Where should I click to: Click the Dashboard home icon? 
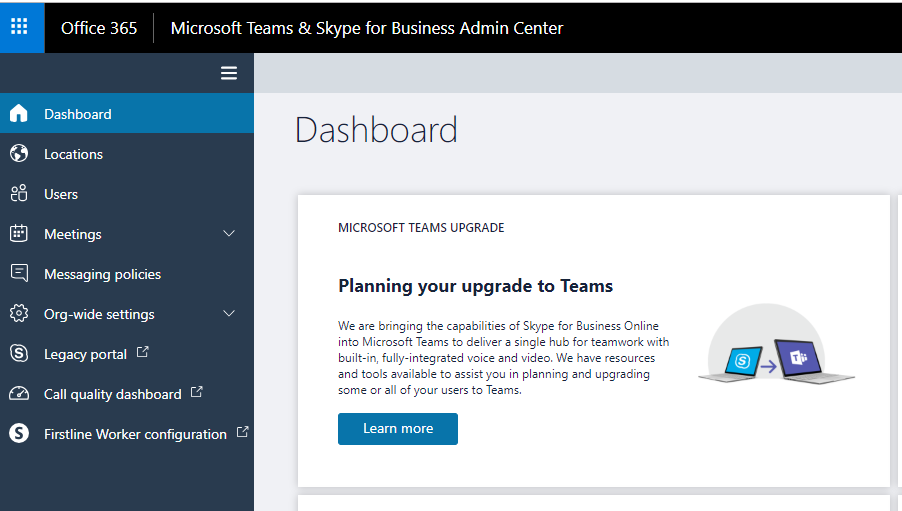18,114
